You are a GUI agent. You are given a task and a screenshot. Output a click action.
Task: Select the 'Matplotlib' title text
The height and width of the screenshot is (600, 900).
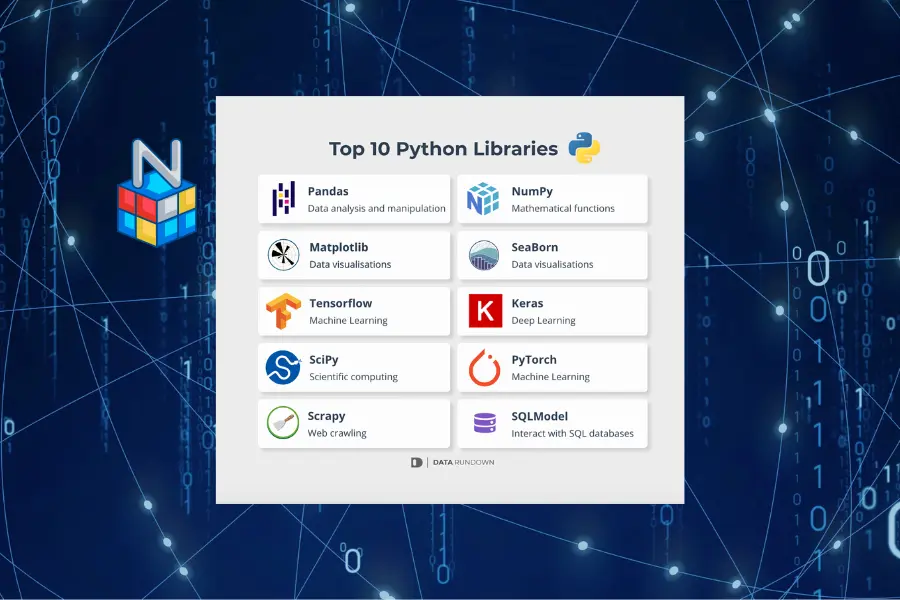click(339, 247)
